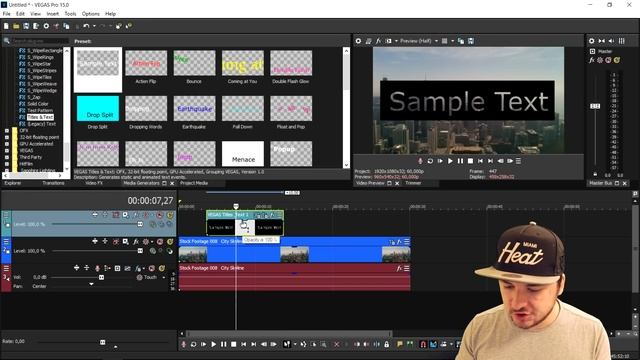Click the Open project folder icon
The width and height of the screenshot is (640, 360).
tap(16, 26)
